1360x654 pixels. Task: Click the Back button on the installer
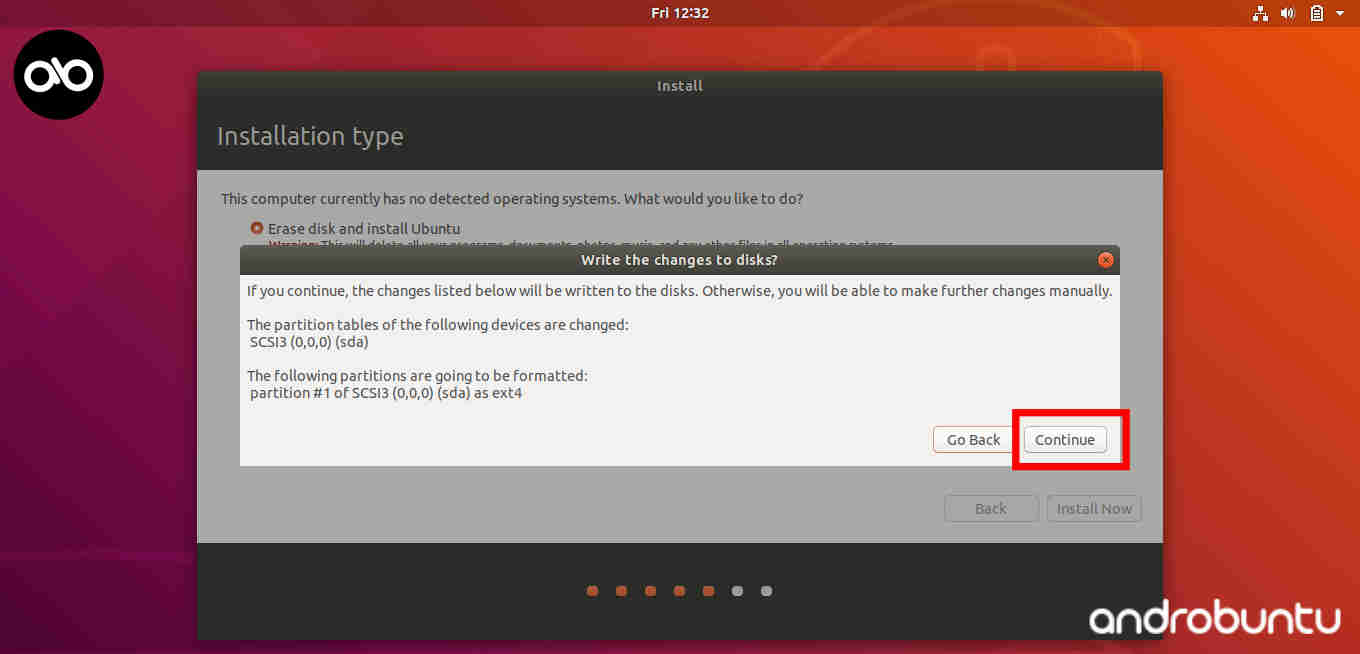991,508
